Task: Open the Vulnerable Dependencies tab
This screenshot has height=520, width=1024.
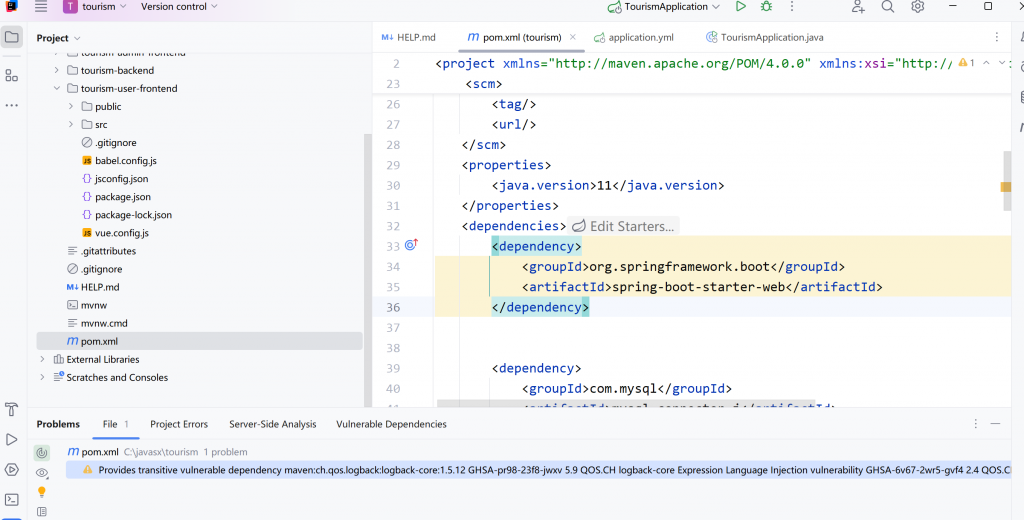Action: coord(391,425)
